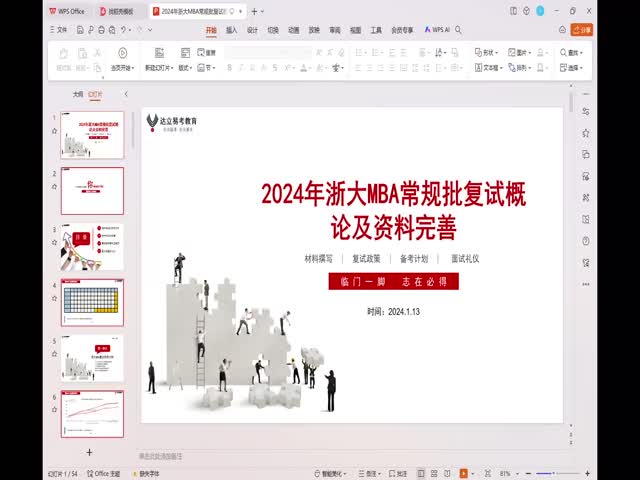Click the ribbon search magnifier icon
The width and height of the screenshot is (640, 480).
click(458, 30)
